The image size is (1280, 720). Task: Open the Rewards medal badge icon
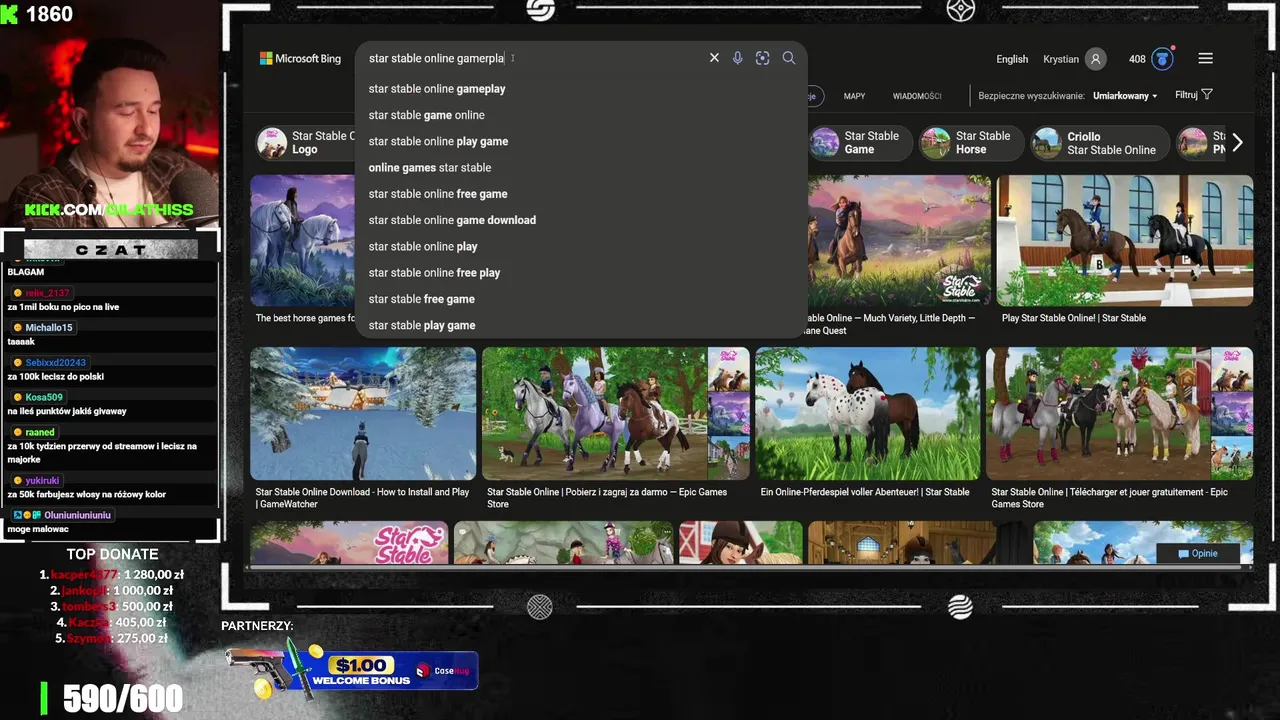pyautogui.click(x=1162, y=59)
